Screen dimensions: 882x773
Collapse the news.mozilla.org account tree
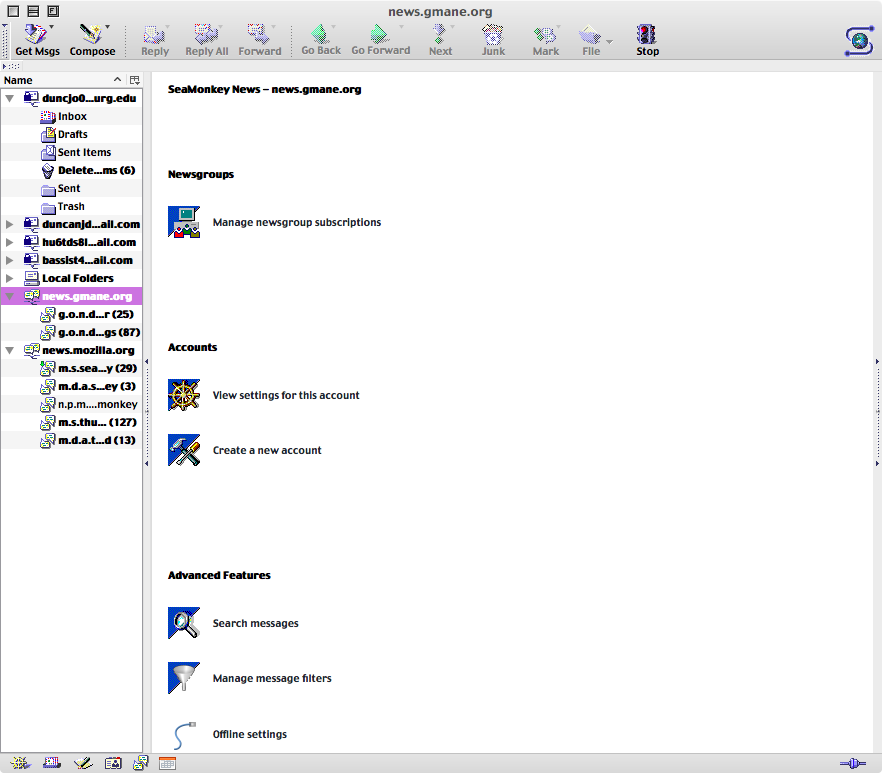tap(10, 350)
